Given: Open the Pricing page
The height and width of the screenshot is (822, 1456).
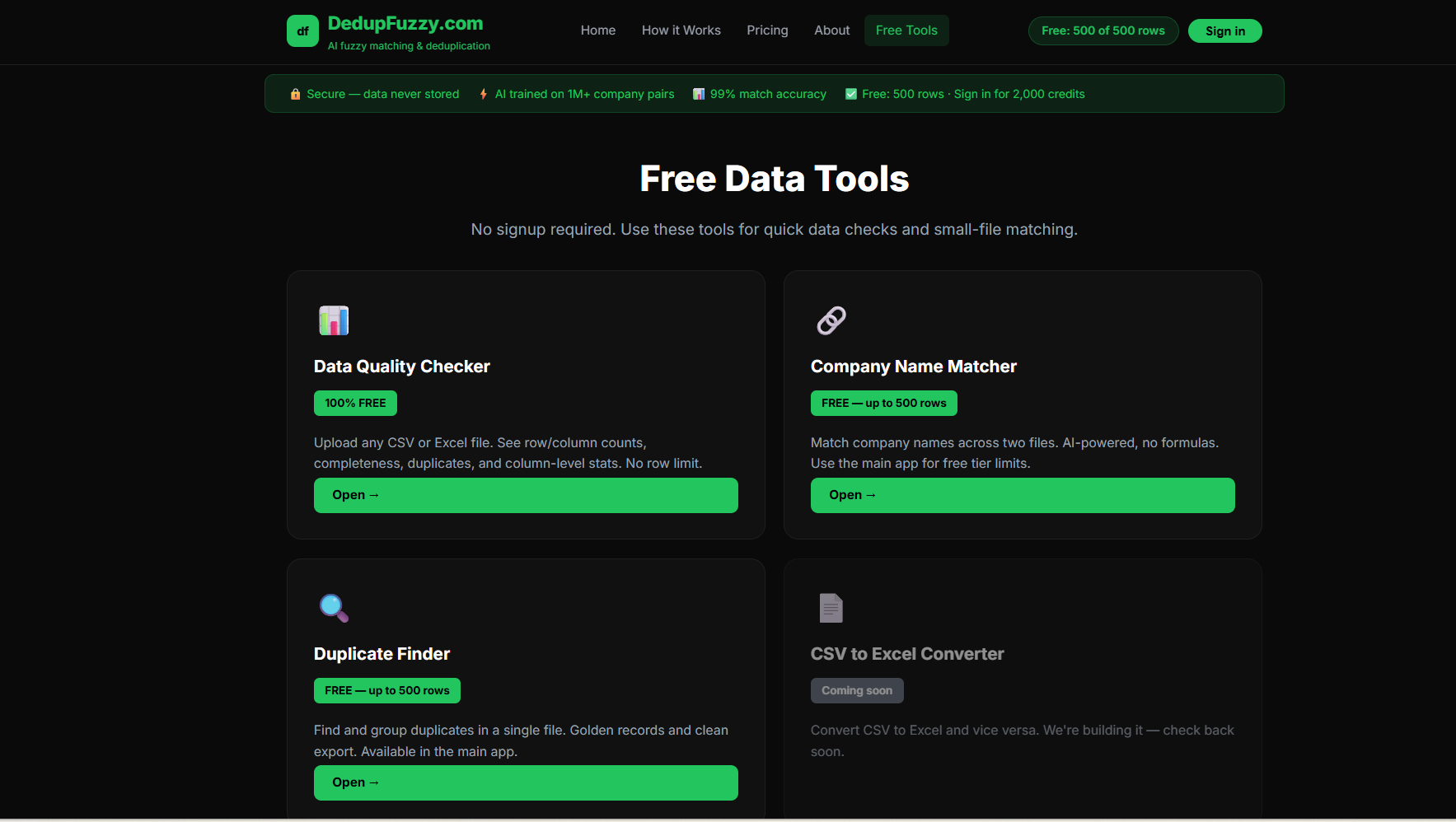Looking at the screenshot, I should pos(767,30).
